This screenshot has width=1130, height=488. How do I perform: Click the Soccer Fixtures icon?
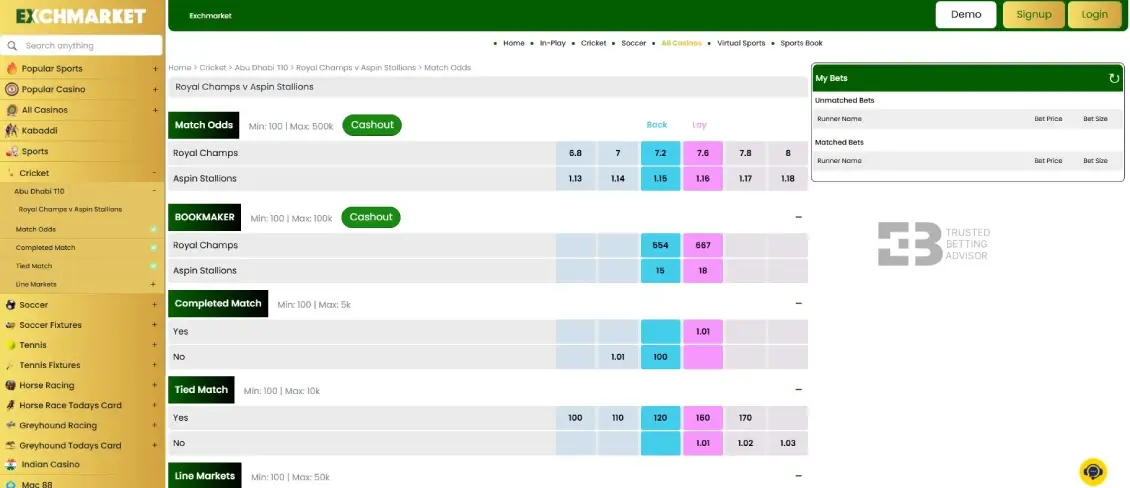click(x=10, y=325)
